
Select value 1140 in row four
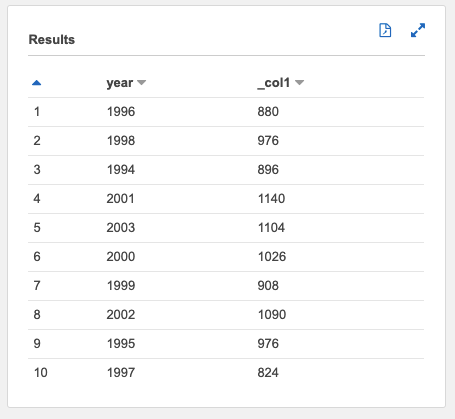click(271, 199)
